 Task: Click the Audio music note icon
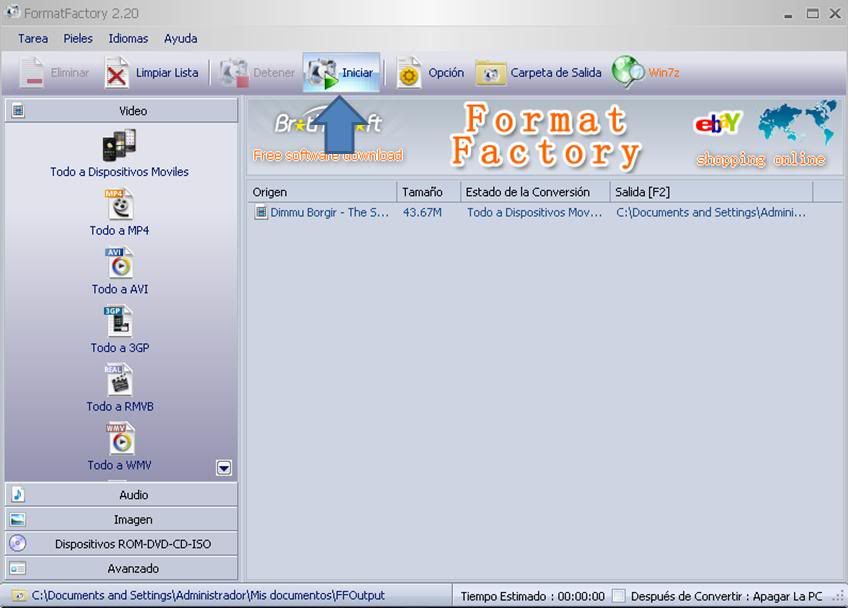(x=18, y=494)
